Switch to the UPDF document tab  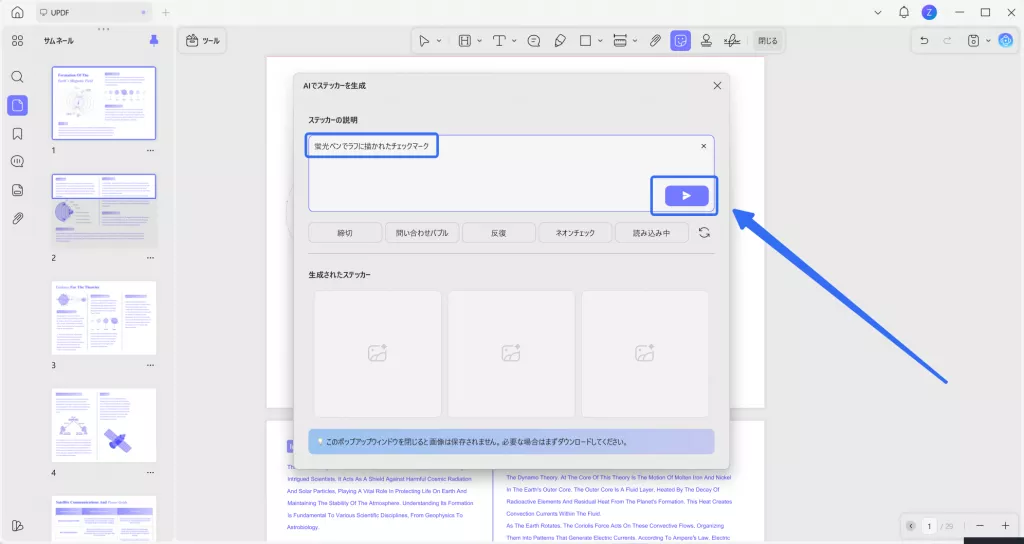point(94,12)
